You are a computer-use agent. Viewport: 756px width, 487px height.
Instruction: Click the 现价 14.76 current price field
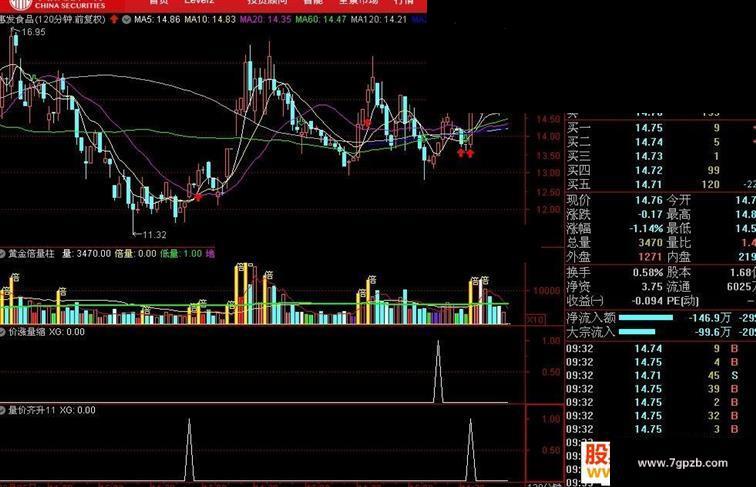click(615, 200)
